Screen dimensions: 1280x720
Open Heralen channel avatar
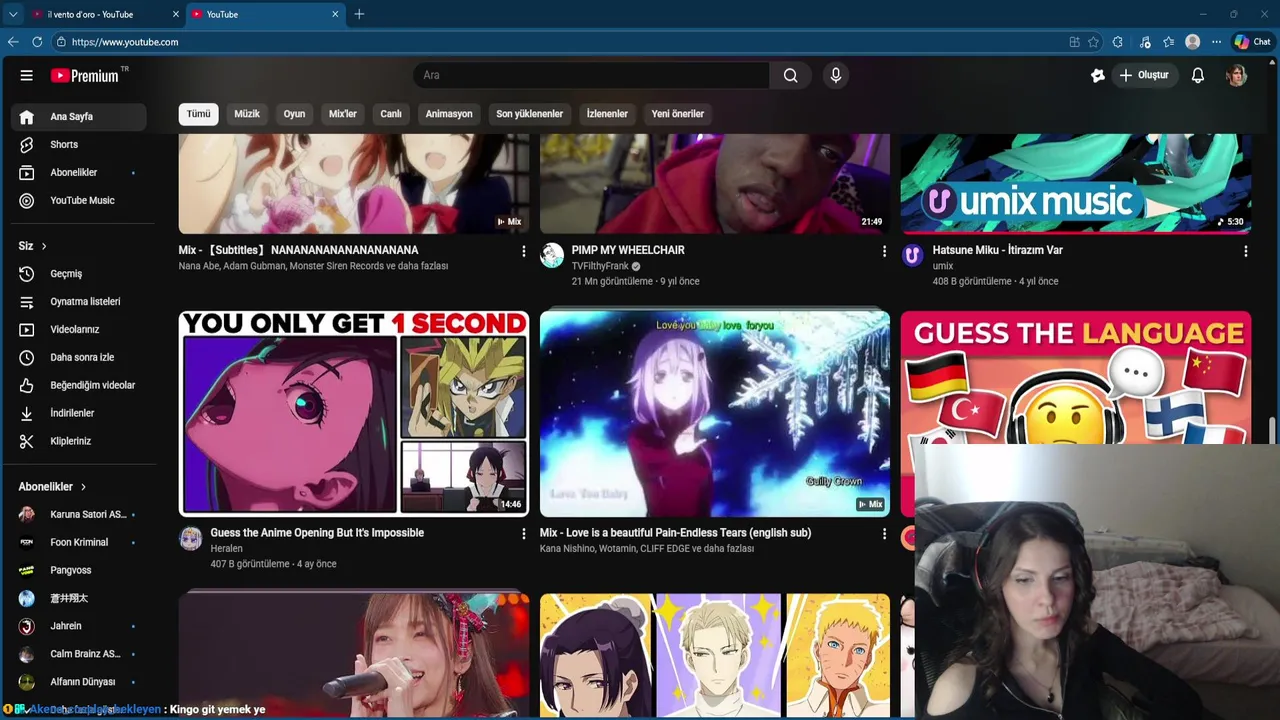coord(190,539)
